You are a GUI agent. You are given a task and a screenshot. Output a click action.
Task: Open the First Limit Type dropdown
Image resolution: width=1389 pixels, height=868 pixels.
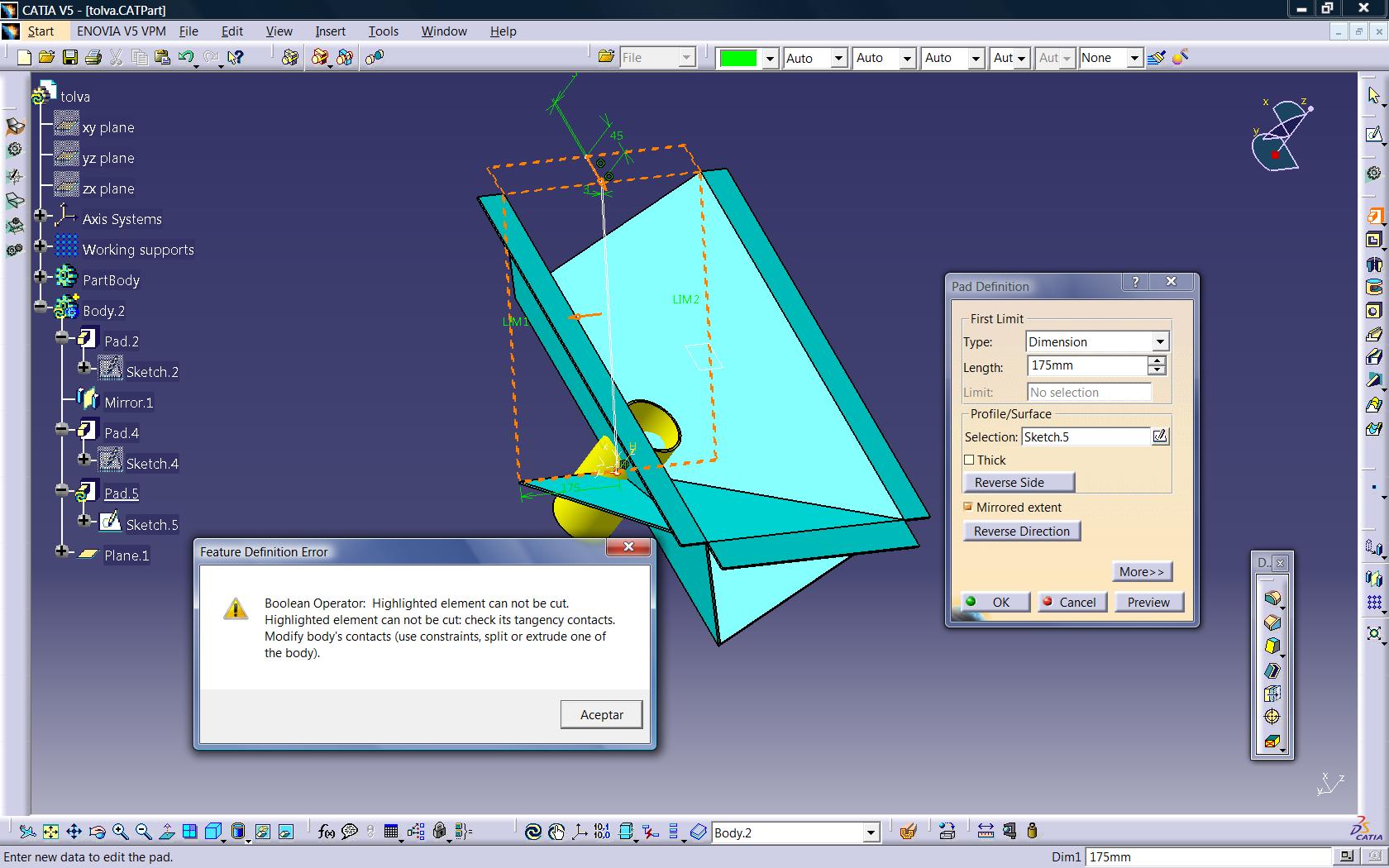1160,341
